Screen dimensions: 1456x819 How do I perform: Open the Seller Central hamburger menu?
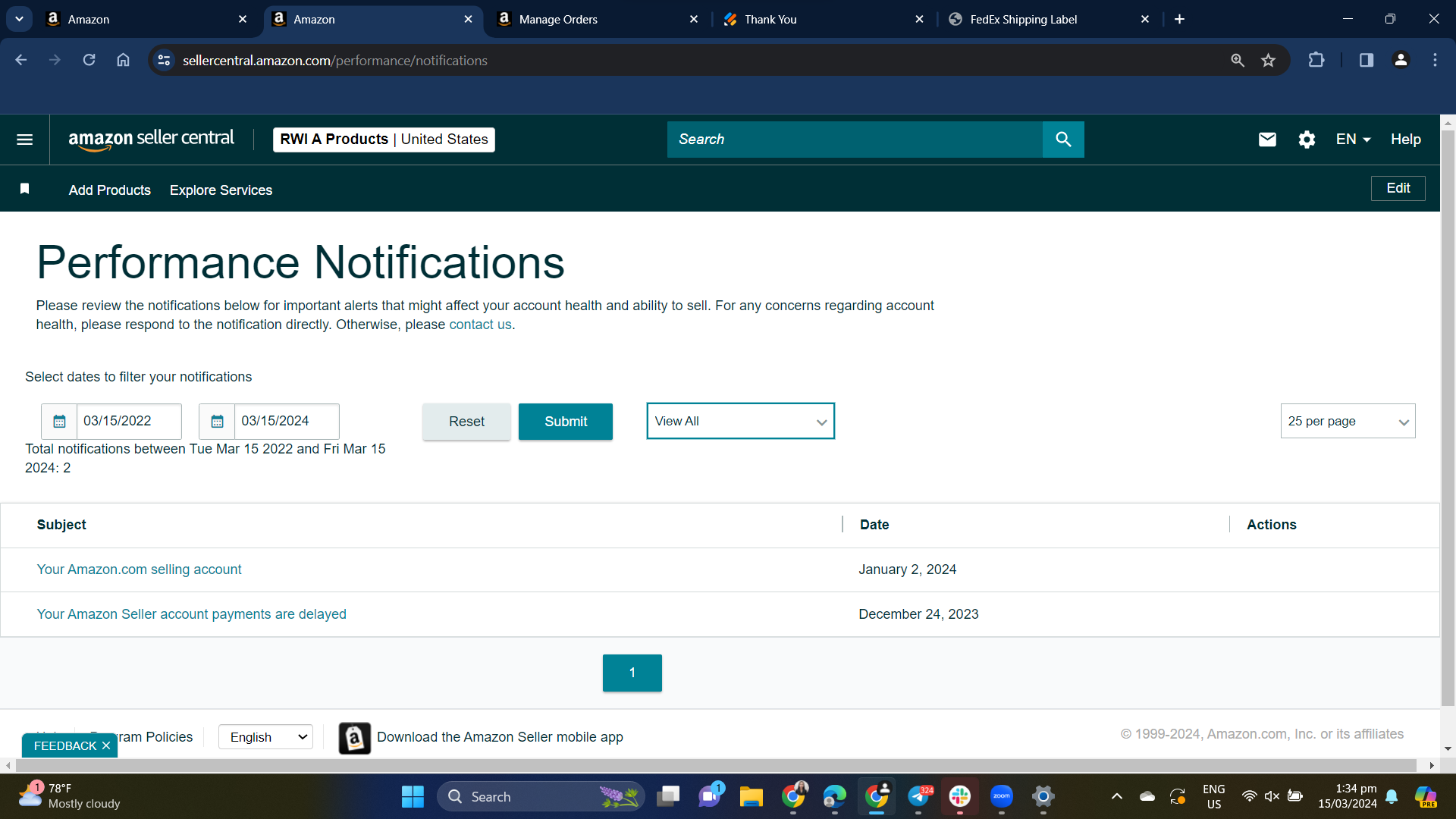24,140
